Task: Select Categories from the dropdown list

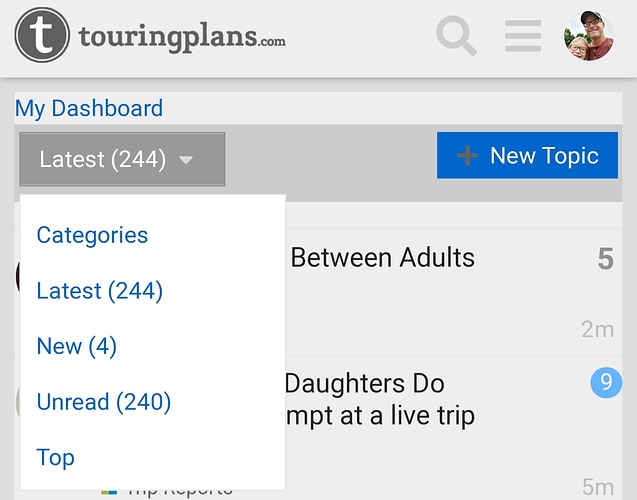Action: 92,235
